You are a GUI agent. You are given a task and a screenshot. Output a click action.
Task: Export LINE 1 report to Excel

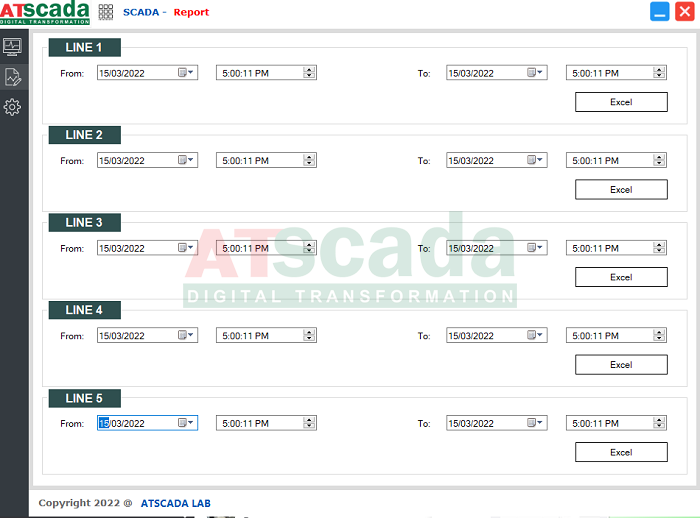[x=620, y=102]
